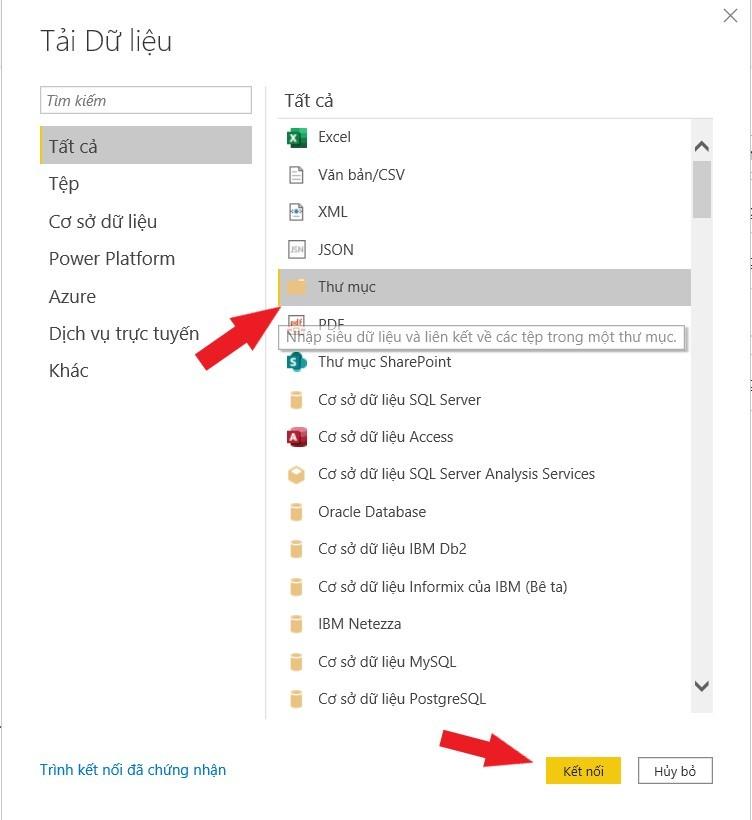The image size is (752, 820).
Task: Select the Excel list entry
Action: [484, 138]
